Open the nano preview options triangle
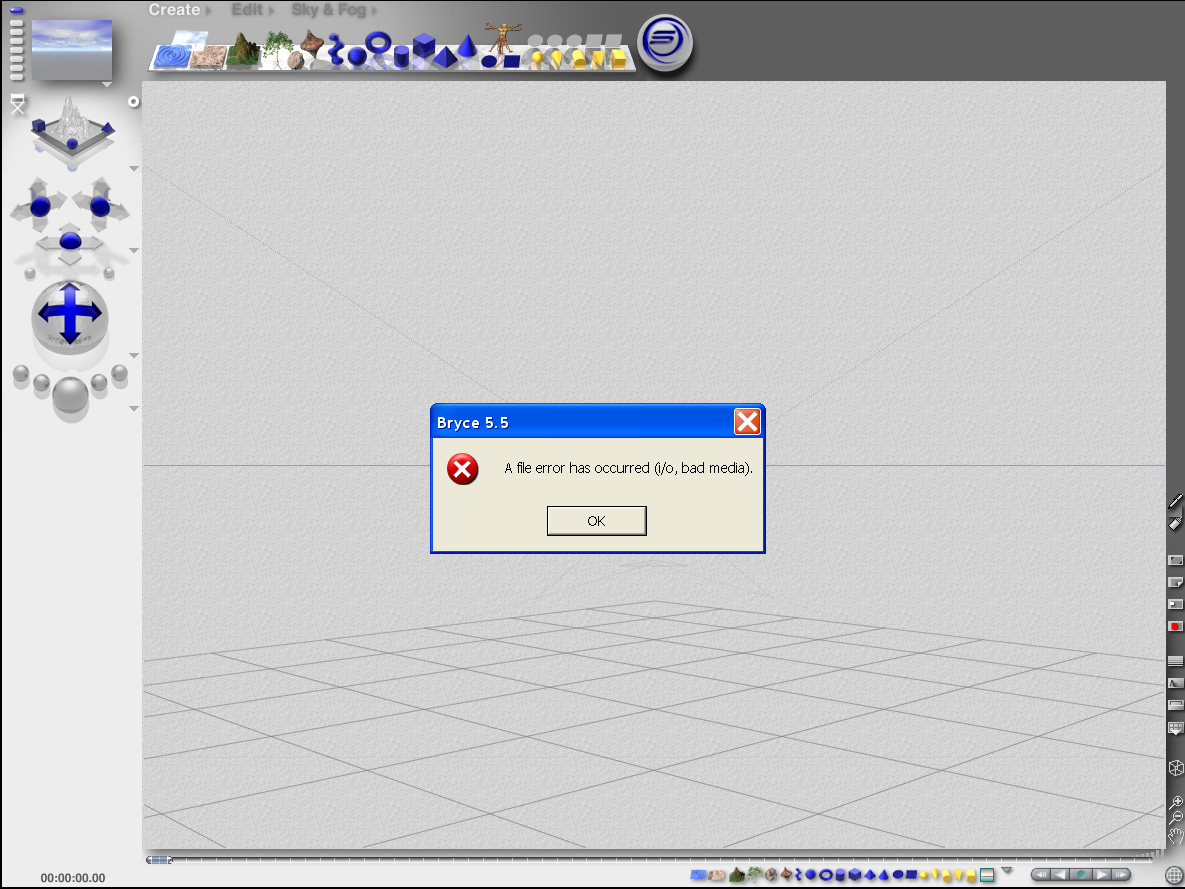 (107, 85)
